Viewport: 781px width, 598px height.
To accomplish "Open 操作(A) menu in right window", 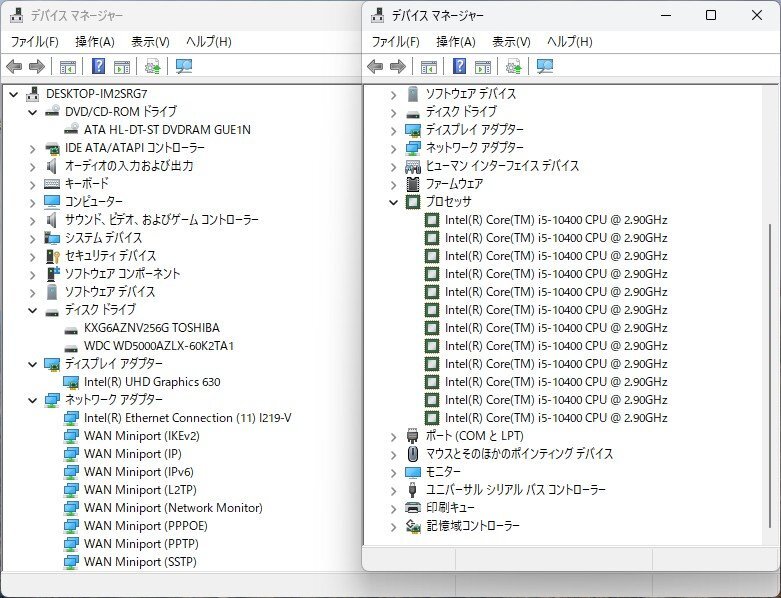I will (456, 41).
